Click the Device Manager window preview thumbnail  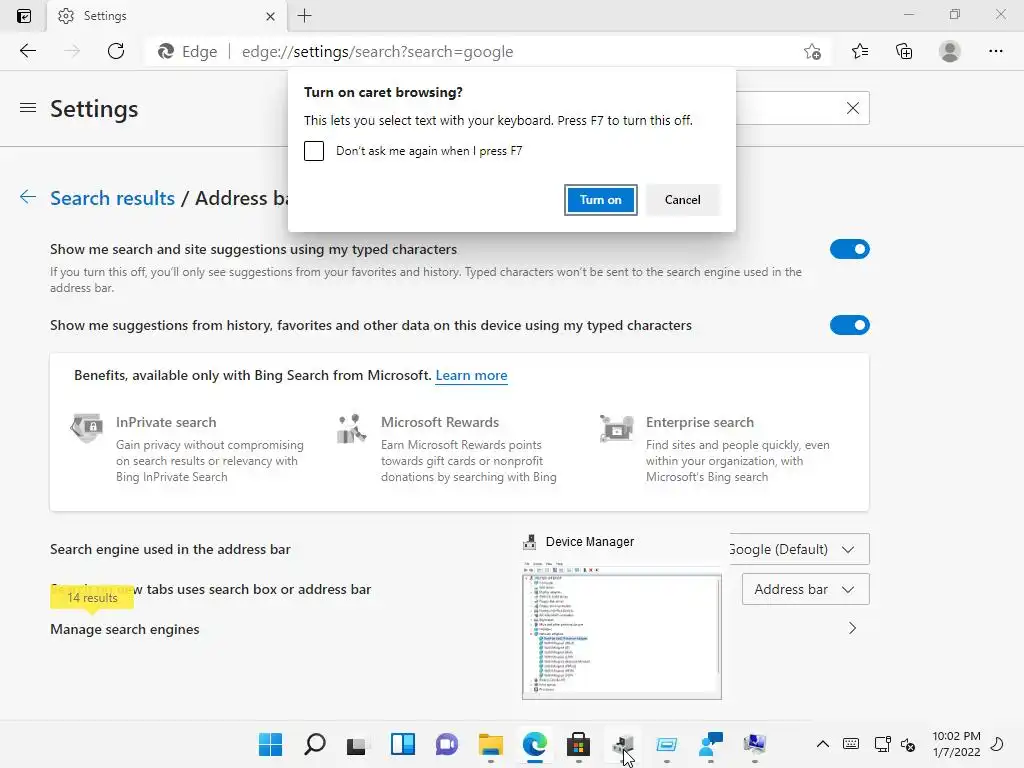point(622,630)
